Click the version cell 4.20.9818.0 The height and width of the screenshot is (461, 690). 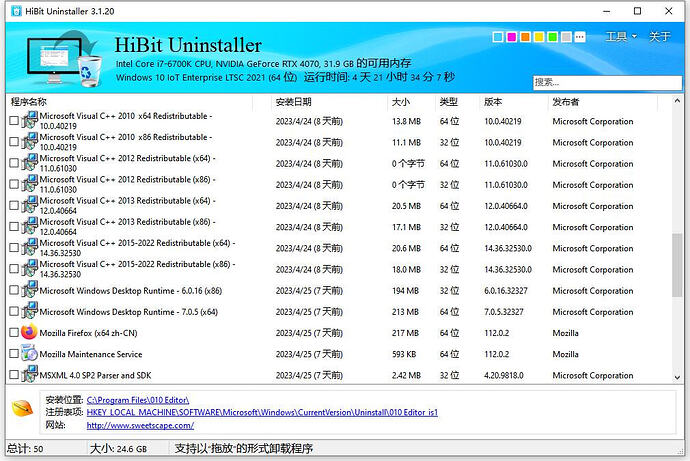(x=504, y=375)
